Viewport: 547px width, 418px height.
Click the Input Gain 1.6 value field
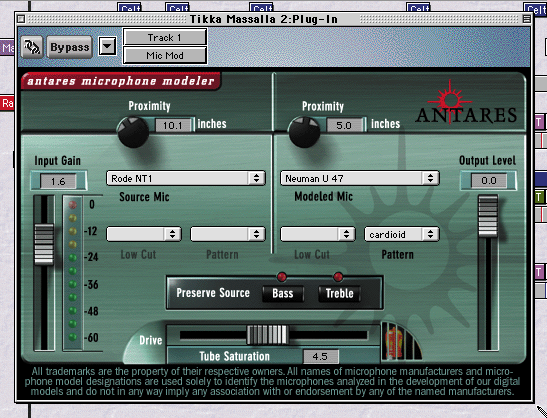coord(58,181)
